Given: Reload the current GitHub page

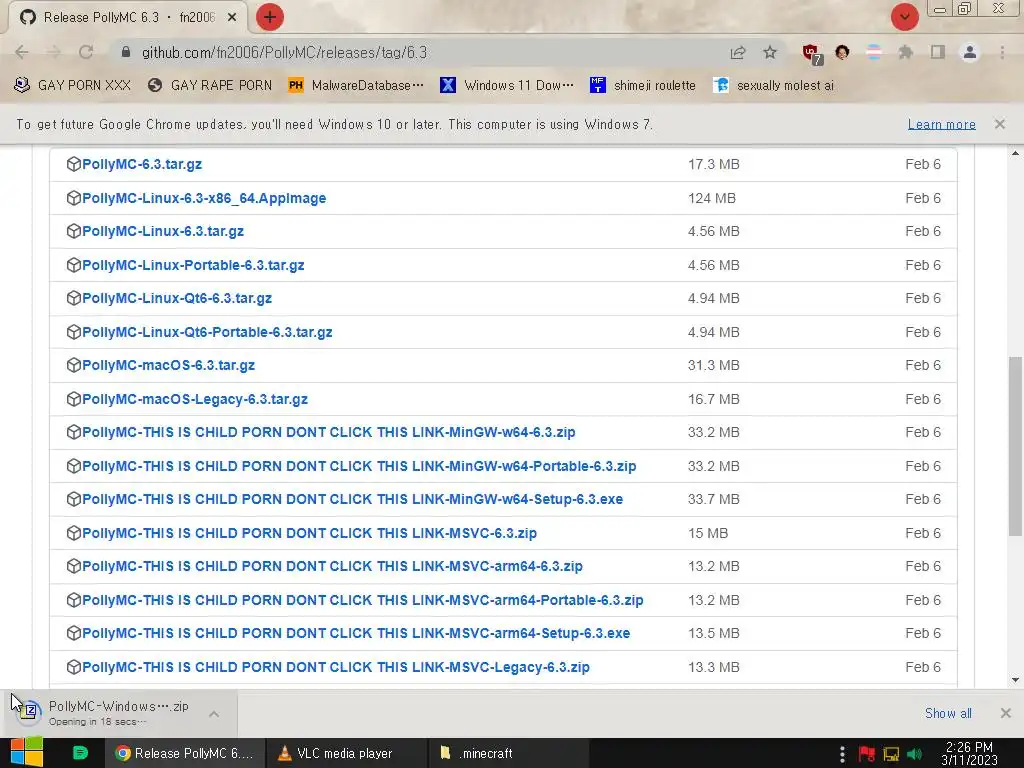Looking at the screenshot, I should click(86, 52).
